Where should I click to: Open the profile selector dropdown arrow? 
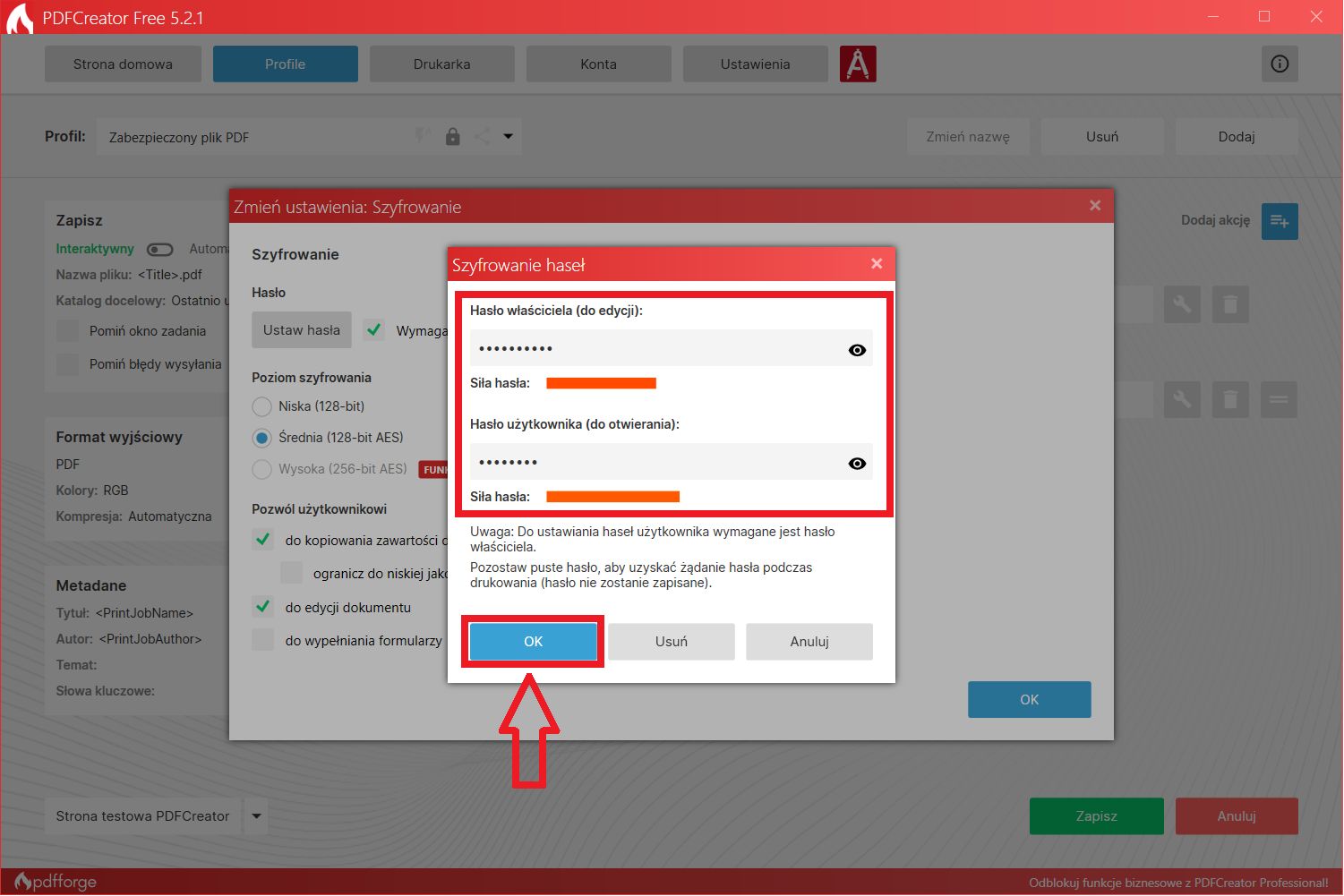[x=508, y=136]
